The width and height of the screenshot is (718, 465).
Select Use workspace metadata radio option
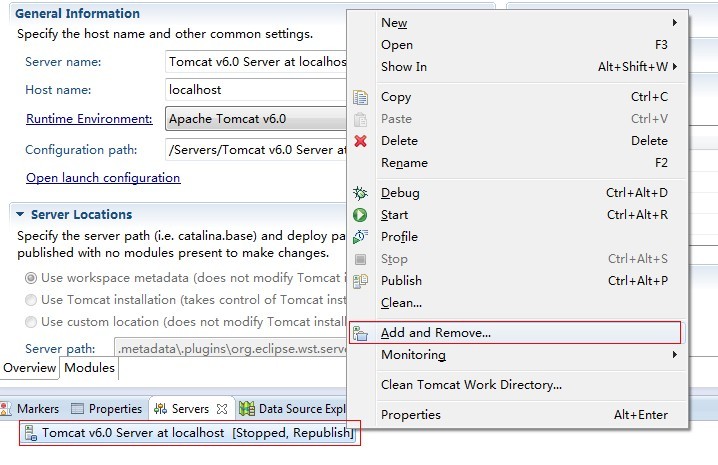31,278
